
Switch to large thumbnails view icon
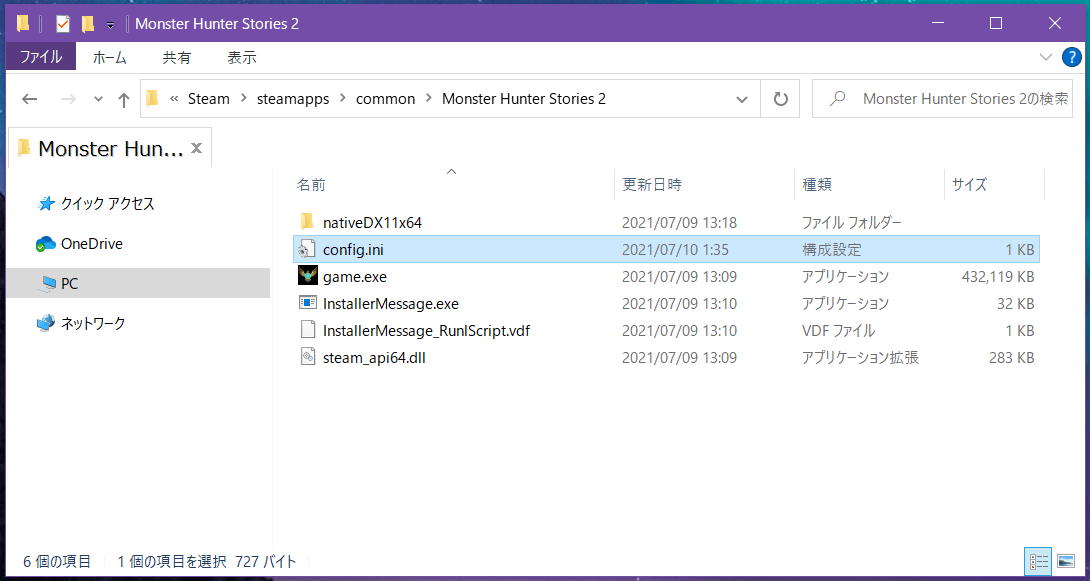tap(1066, 561)
